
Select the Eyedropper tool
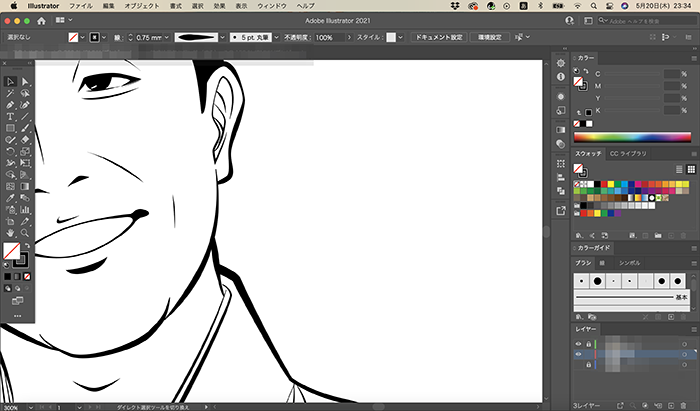pos(10,198)
